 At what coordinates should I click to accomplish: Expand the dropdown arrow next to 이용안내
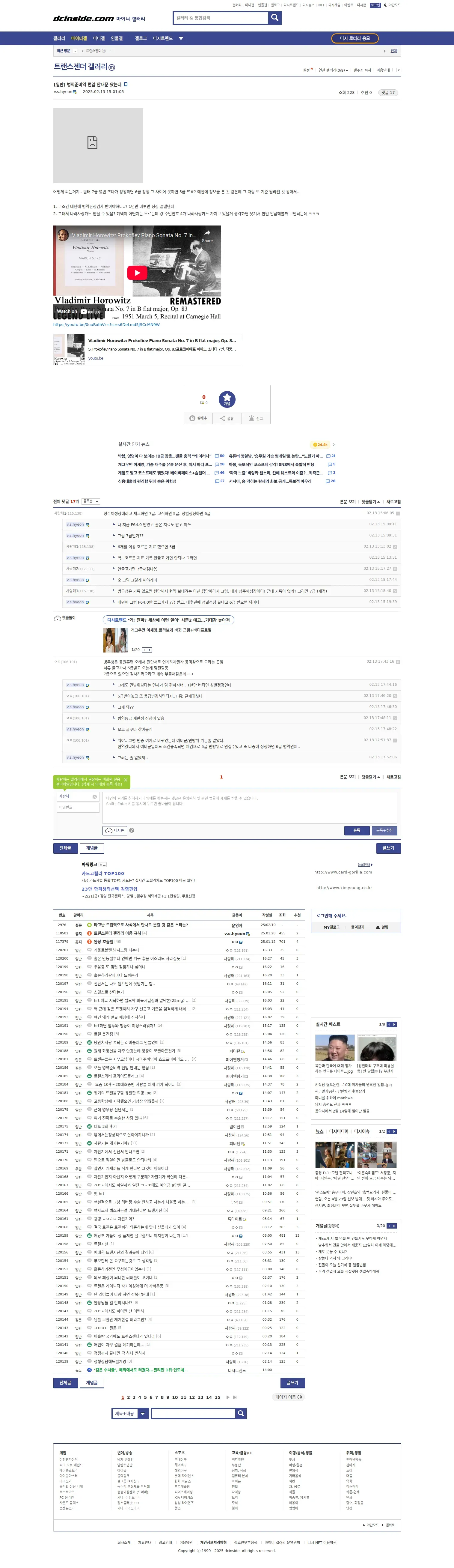pos(399,70)
